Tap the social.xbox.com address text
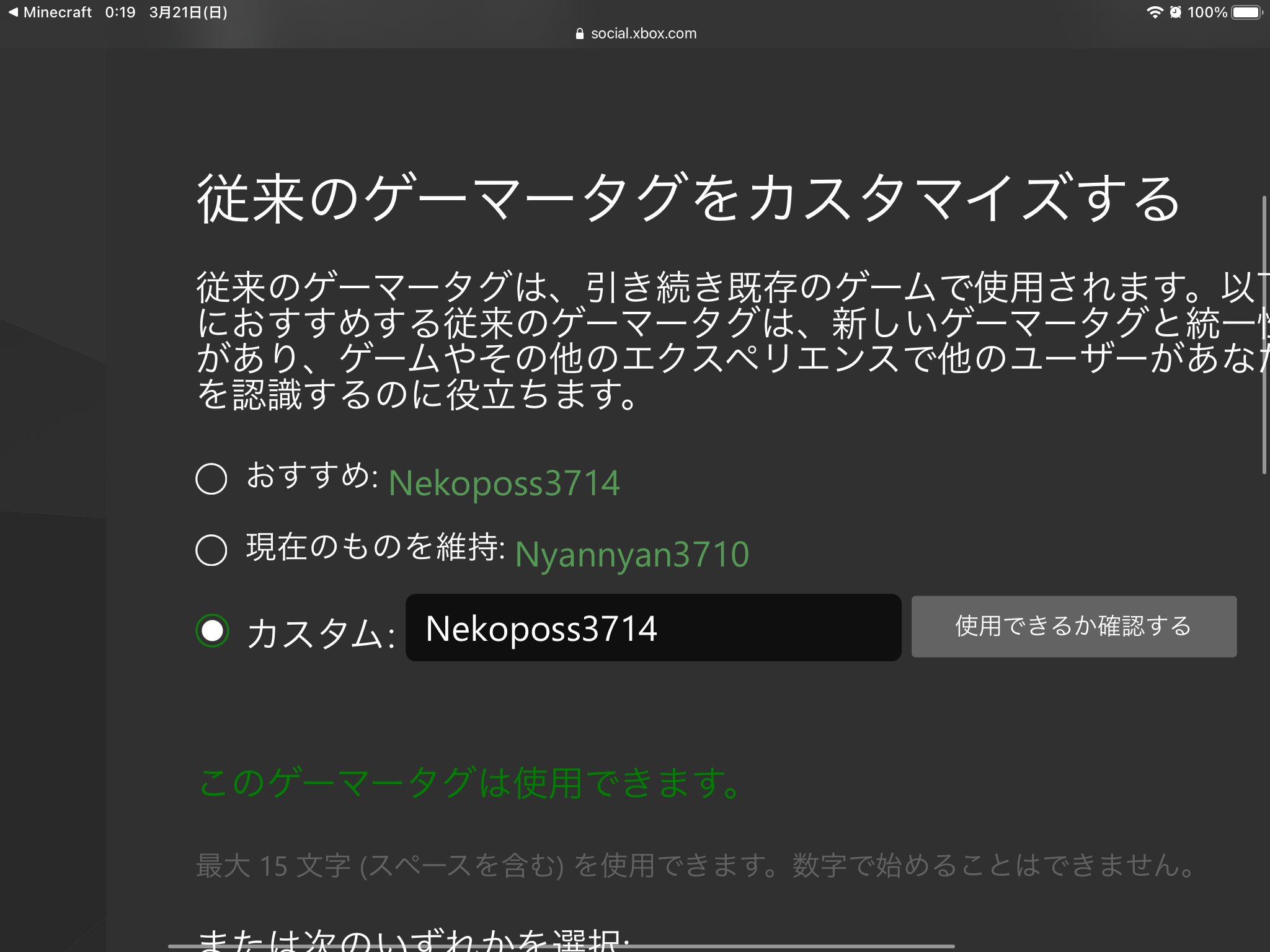 point(644,33)
